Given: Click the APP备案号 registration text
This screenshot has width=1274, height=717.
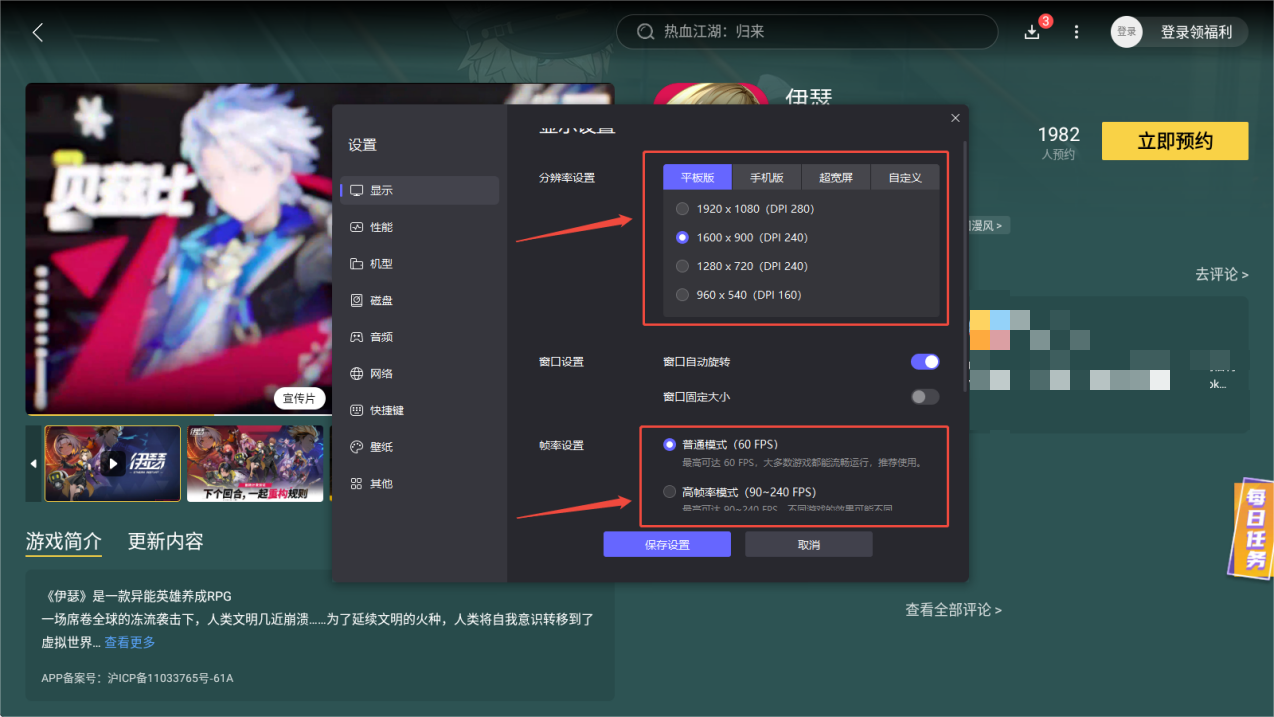Looking at the screenshot, I should tap(137, 678).
